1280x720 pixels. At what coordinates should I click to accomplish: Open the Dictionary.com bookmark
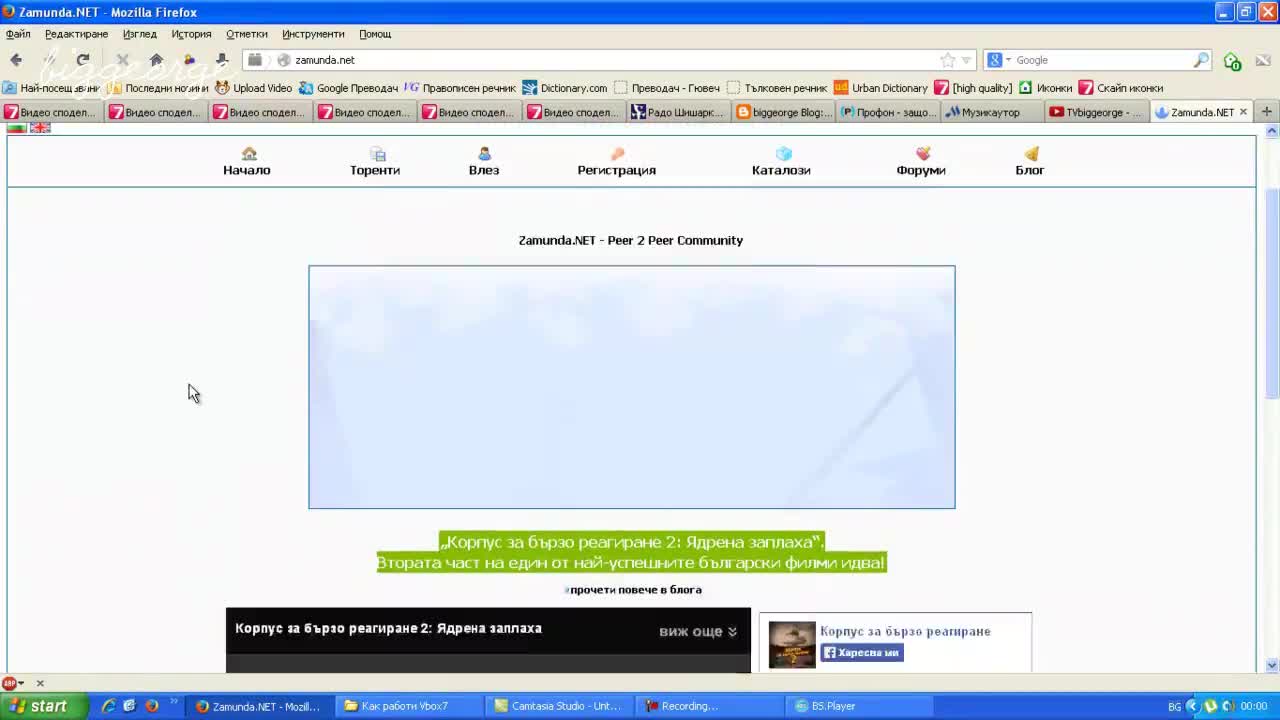[565, 88]
